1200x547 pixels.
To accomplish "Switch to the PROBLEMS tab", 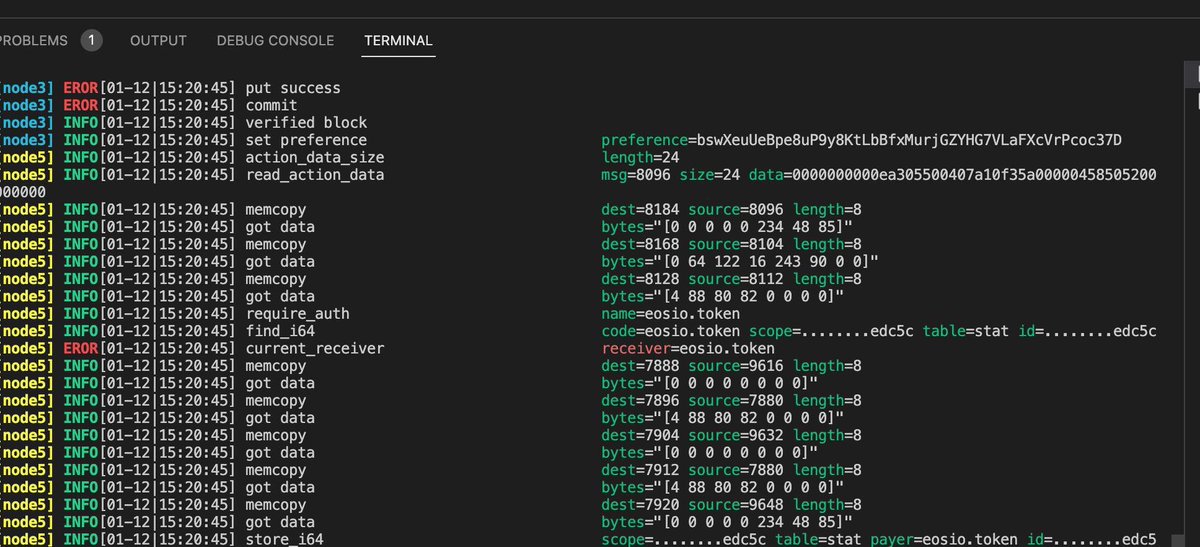I will coord(33,40).
